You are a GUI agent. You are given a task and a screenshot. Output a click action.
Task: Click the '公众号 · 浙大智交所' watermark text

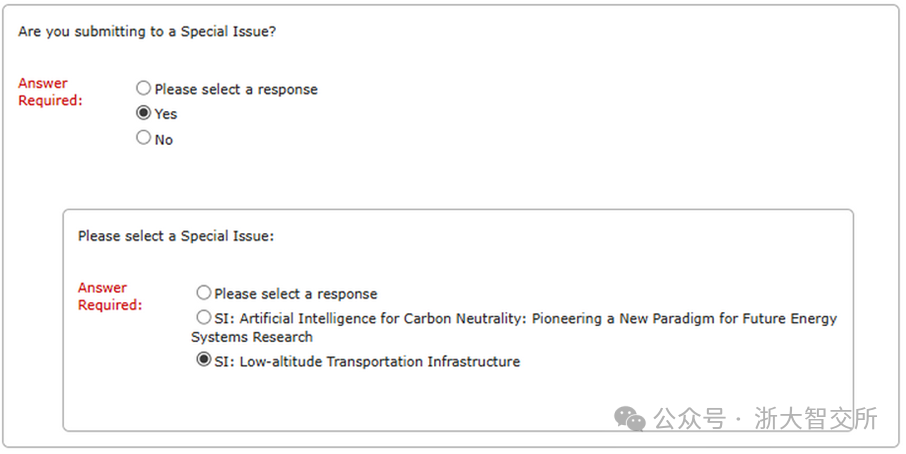tap(766, 418)
